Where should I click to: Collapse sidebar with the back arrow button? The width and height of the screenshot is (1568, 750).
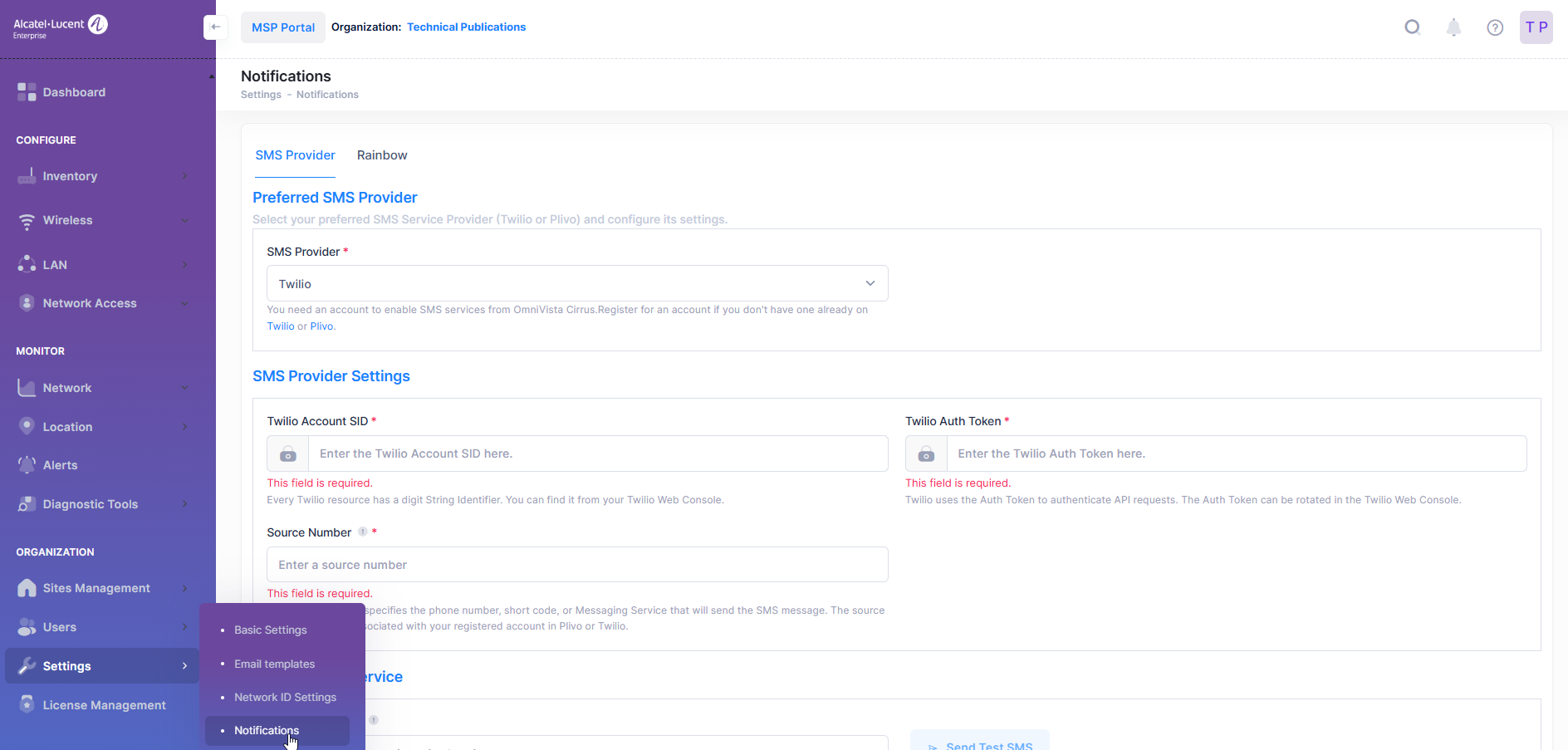click(215, 27)
